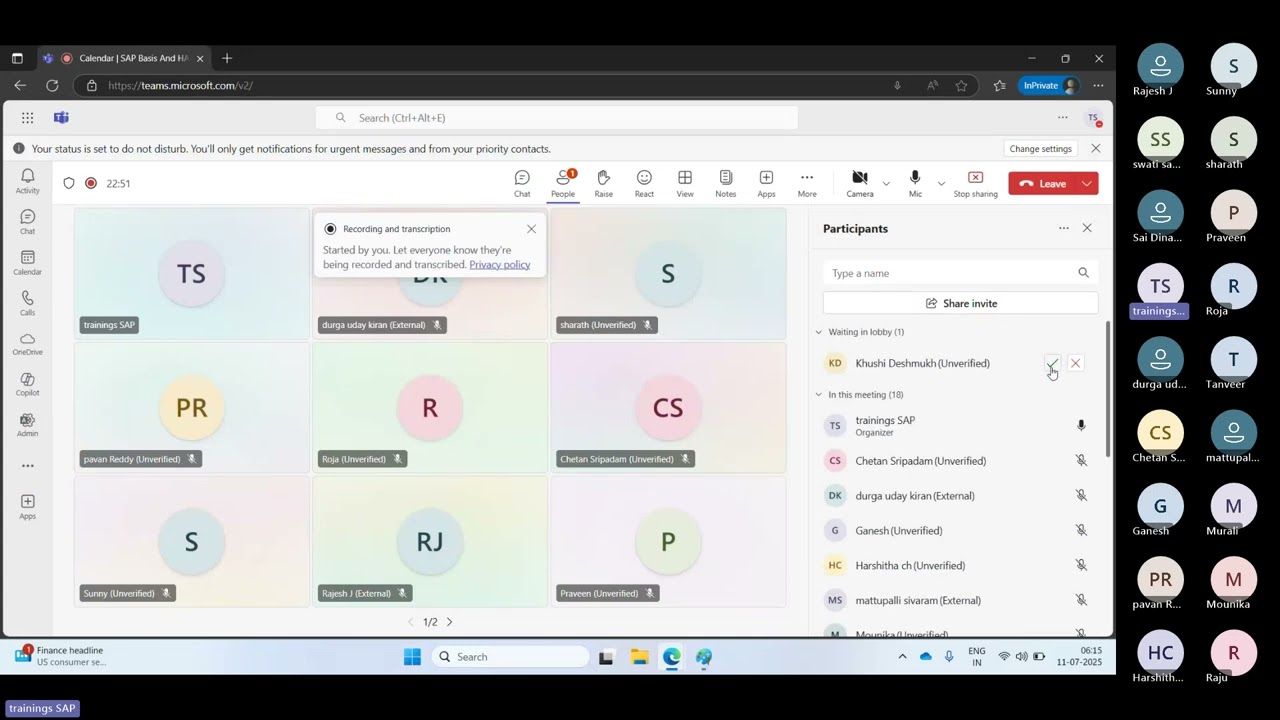Image resolution: width=1280 pixels, height=720 pixels.
Task: Select the Roja video tile
Action: pos(430,407)
